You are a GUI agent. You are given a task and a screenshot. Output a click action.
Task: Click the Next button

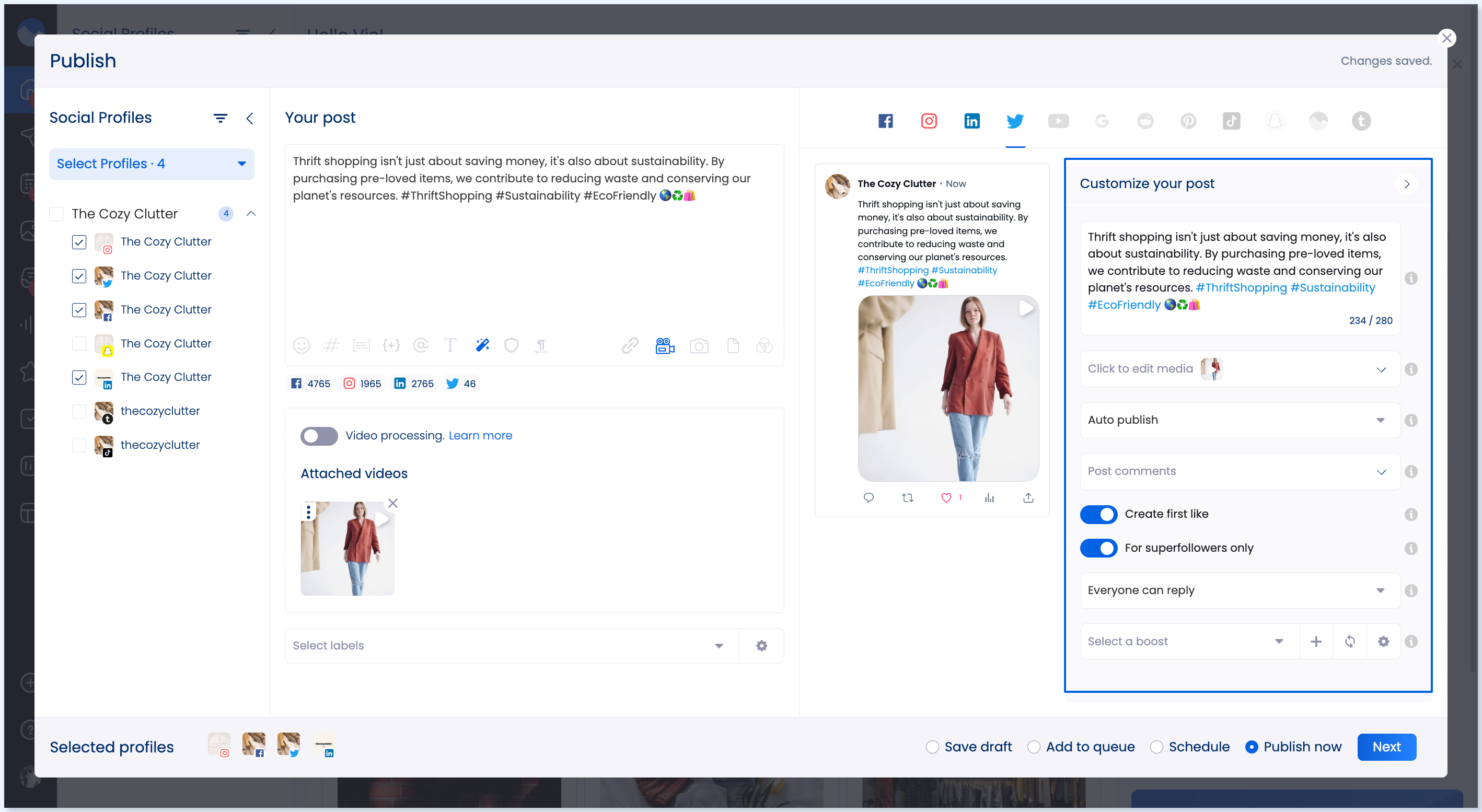(1386, 747)
